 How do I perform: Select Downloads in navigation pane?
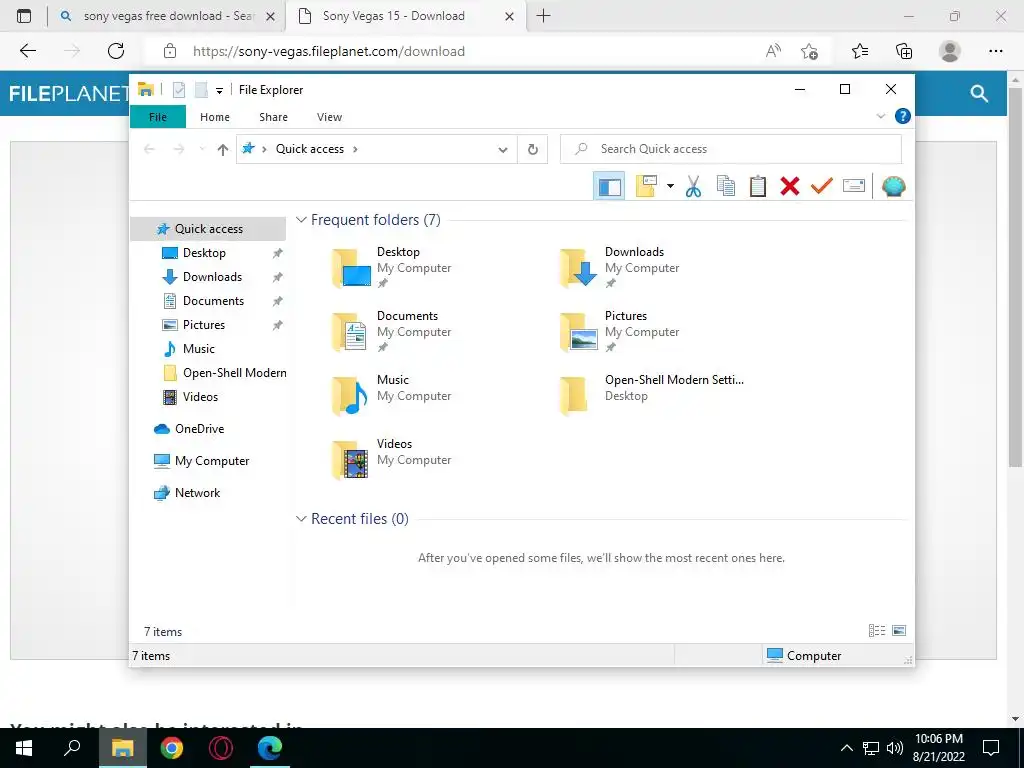[x=212, y=277]
